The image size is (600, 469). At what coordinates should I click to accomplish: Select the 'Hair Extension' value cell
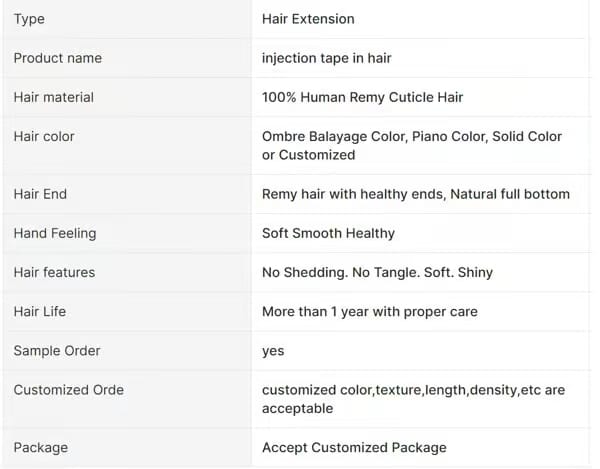pos(308,19)
